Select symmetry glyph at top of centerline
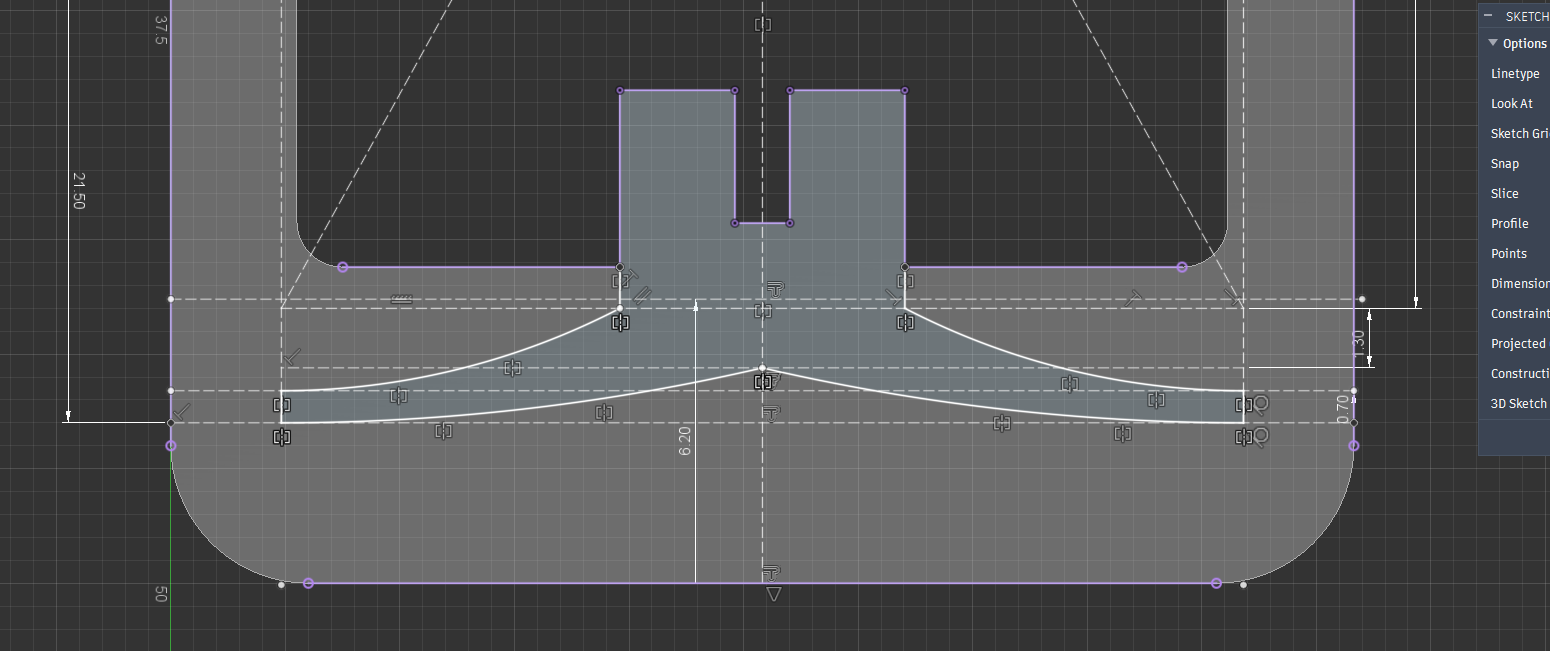Image resolution: width=1550 pixels, height=651 pixels. (763, 24)
